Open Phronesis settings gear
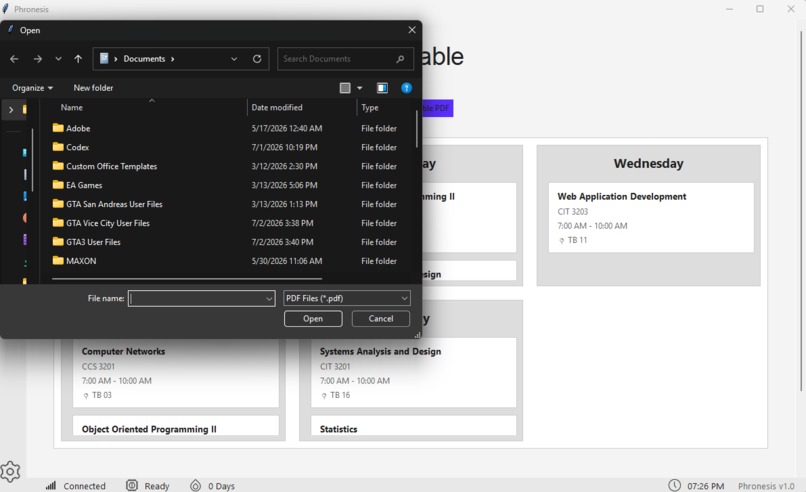This screenshot has width=806, height=492. pyautogui.click(x=10, y=471)
